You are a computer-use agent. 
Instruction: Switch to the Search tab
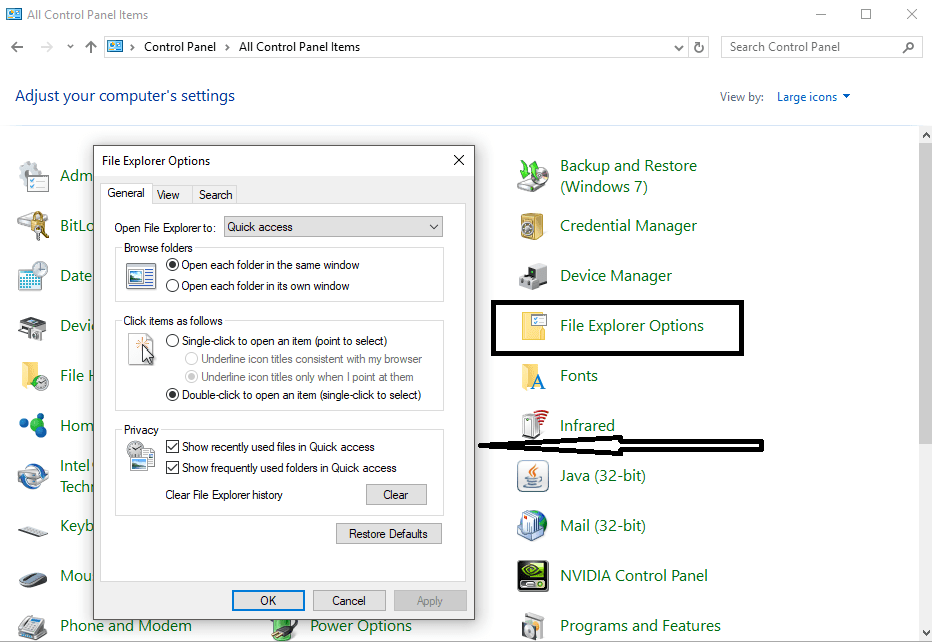215,195
